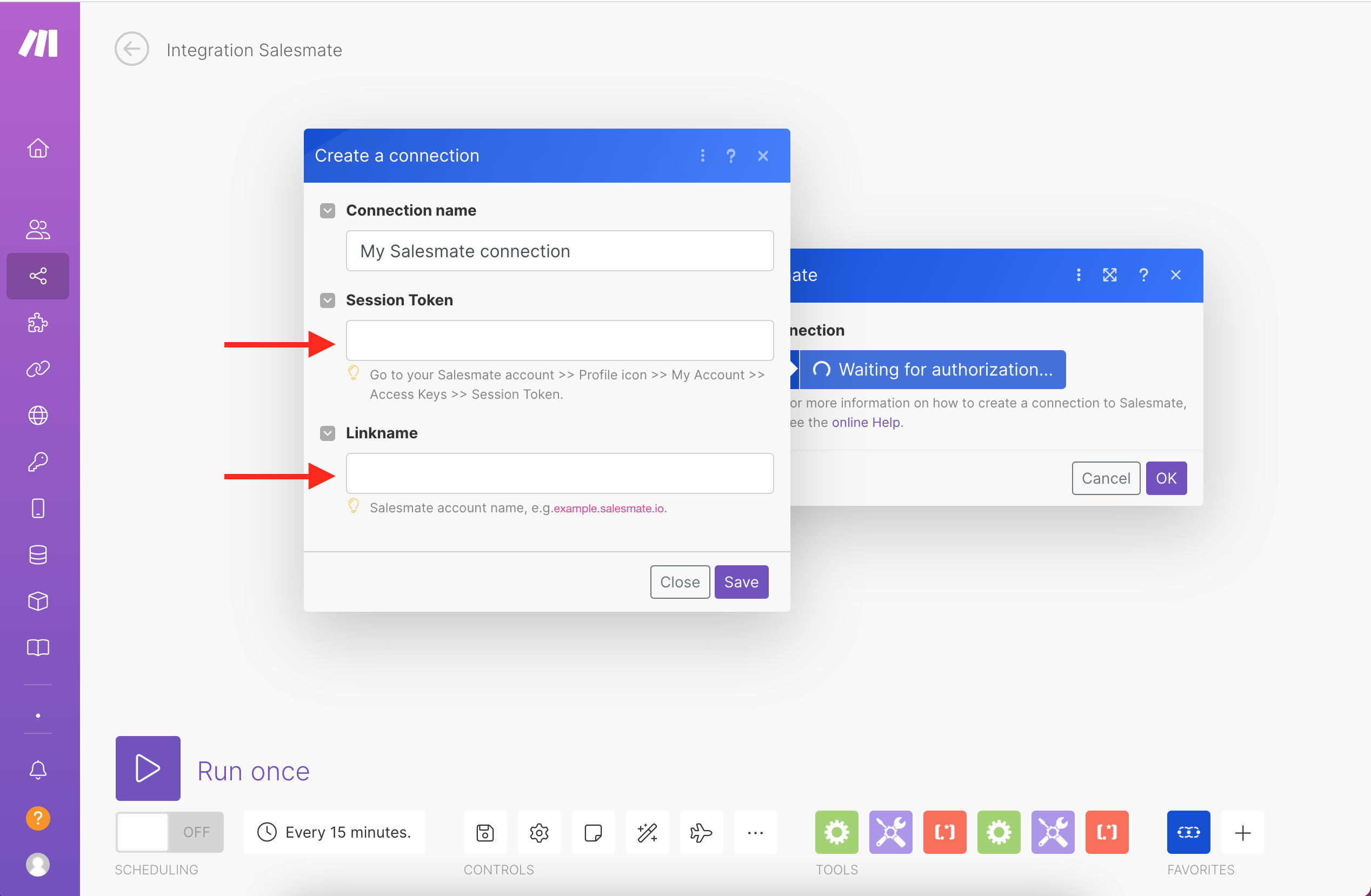Click Cancel in the Salesmate module window
The height and width of the screenshot is (896, 1371).
[1106, 478]
